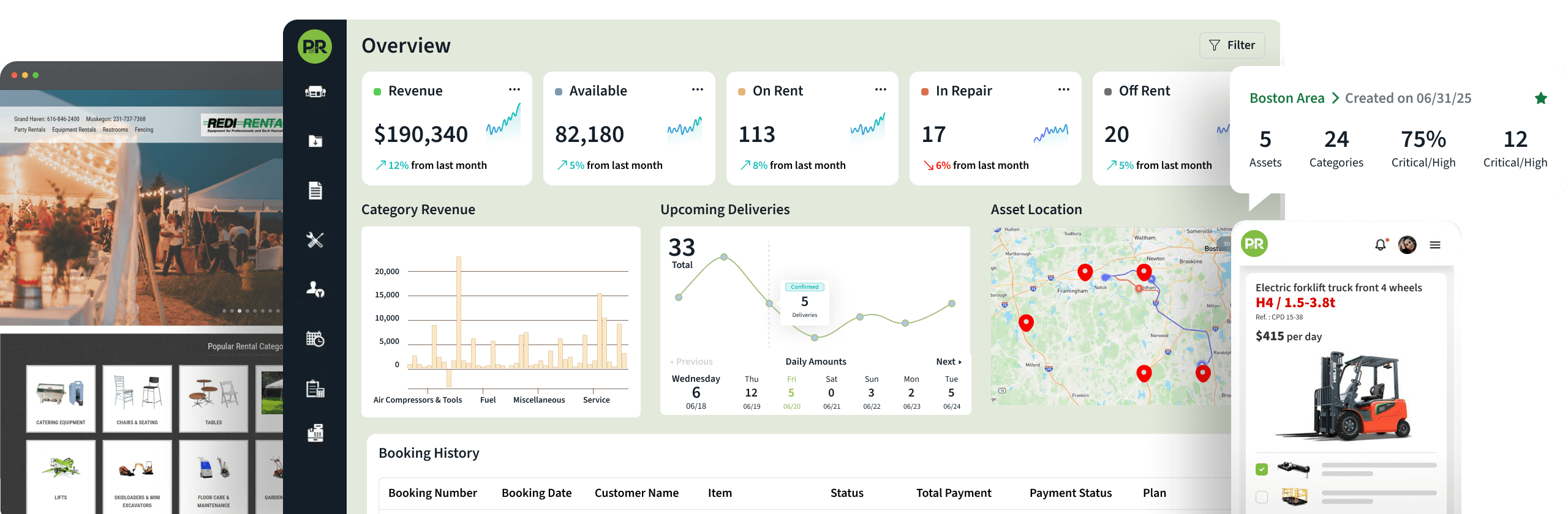Select Mon 06/23 daily amount
This screenshot has height=514, width=1568.
point(911,393)
